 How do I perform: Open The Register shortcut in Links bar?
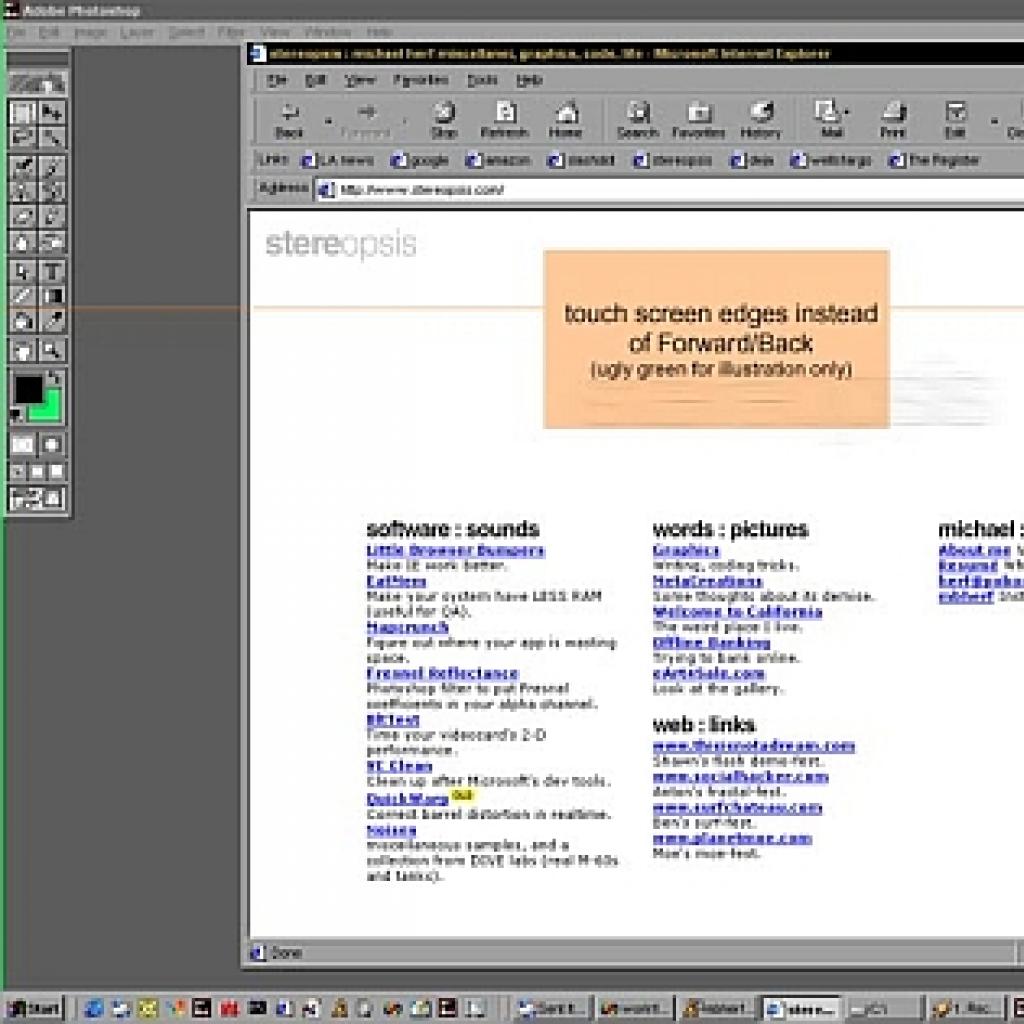[x=935, y=161]
